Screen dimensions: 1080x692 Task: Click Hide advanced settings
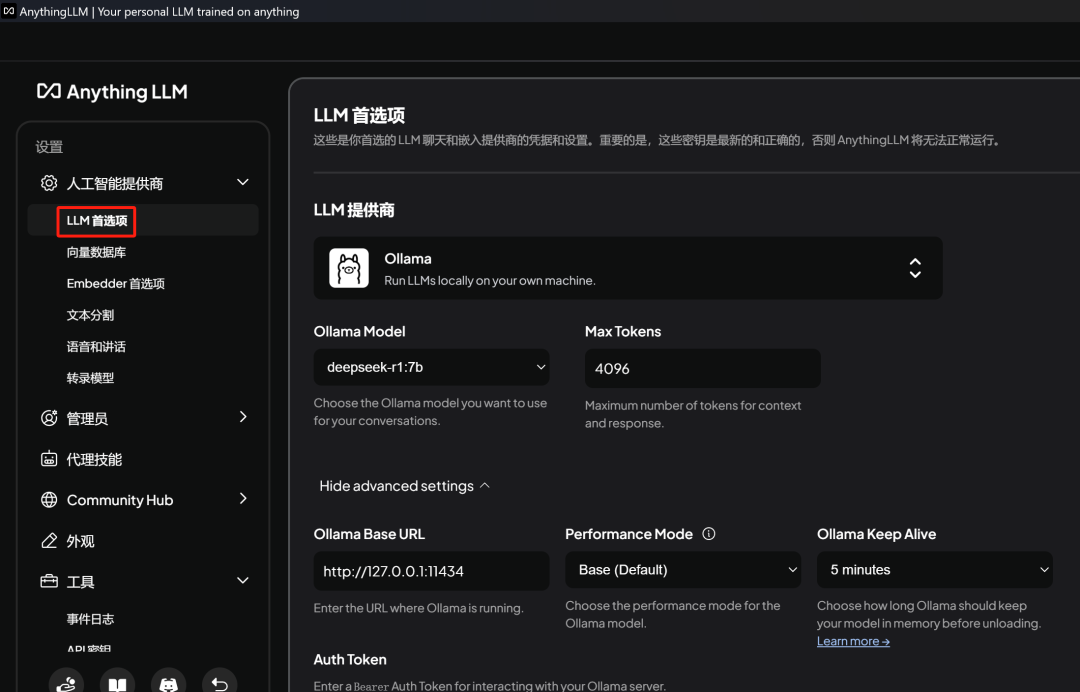[404, 486]
